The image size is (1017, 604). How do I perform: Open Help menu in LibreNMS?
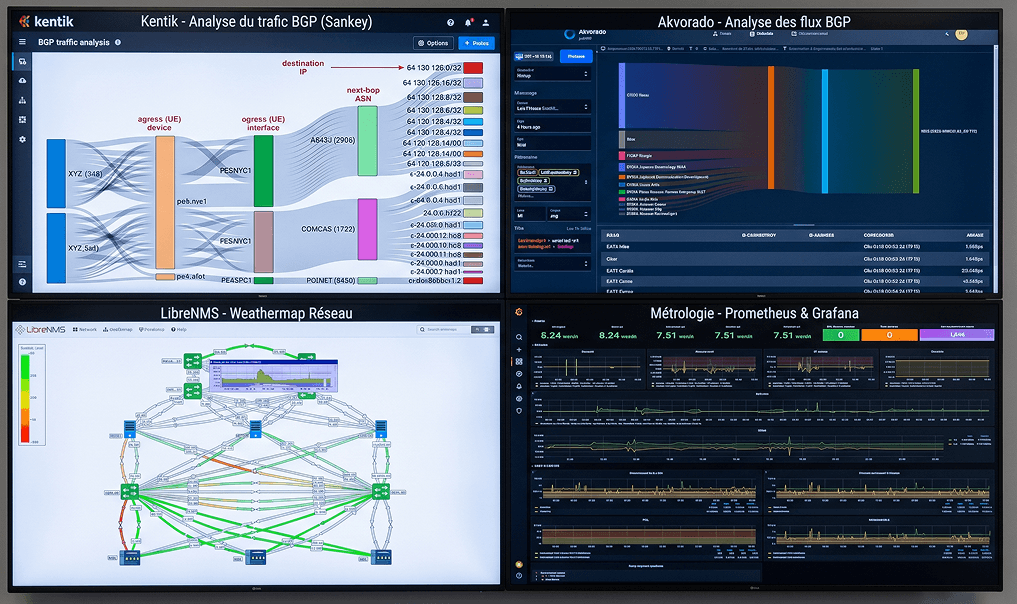179,330
